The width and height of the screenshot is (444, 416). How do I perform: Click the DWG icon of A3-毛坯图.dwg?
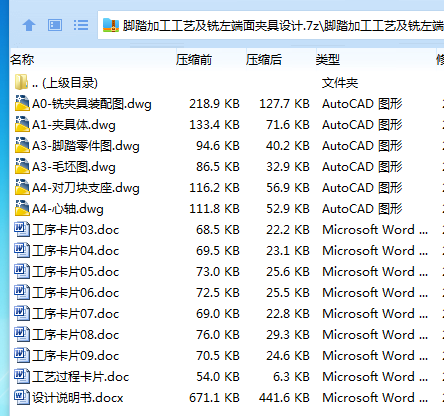tap(22, 166)
